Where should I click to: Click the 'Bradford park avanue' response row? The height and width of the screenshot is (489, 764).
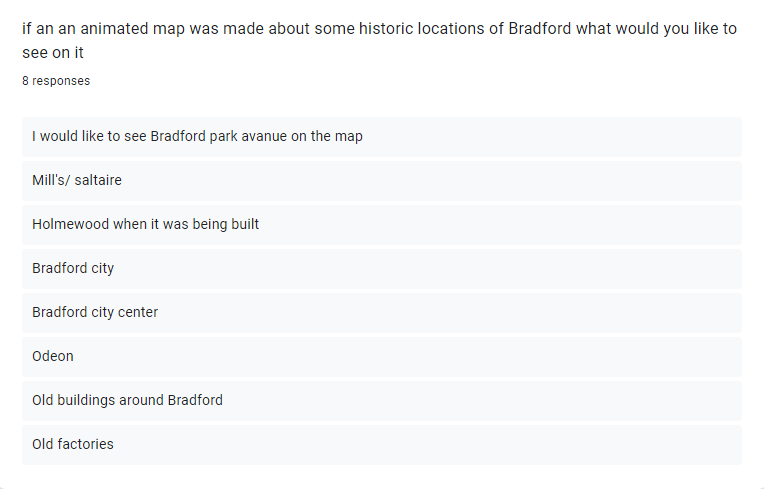[382, 137]
